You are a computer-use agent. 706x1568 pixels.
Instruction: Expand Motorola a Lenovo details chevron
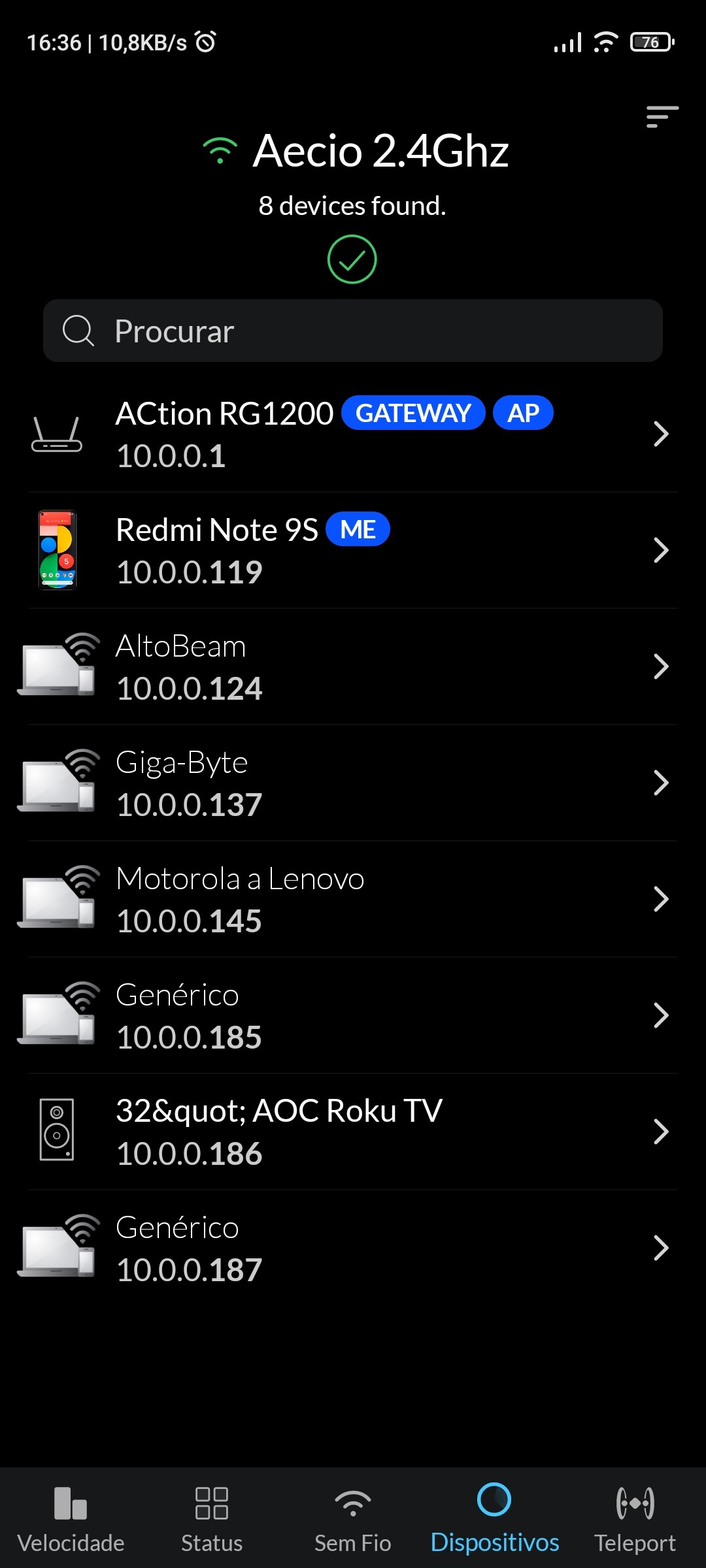(x=661, y=899)
